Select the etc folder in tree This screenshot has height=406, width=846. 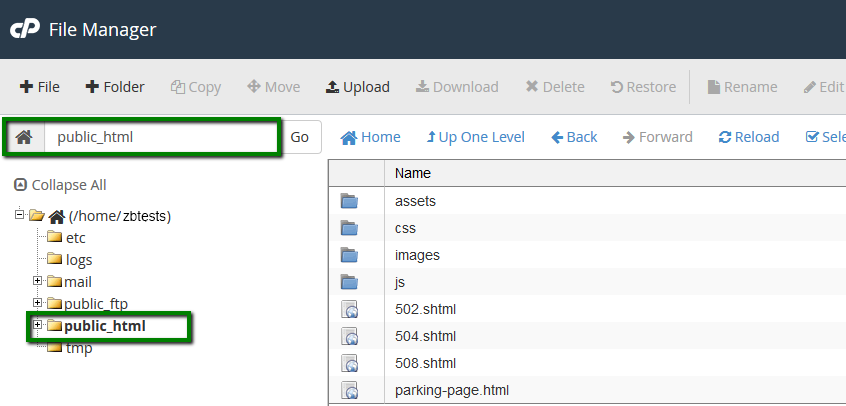click(x=75, y=237)
